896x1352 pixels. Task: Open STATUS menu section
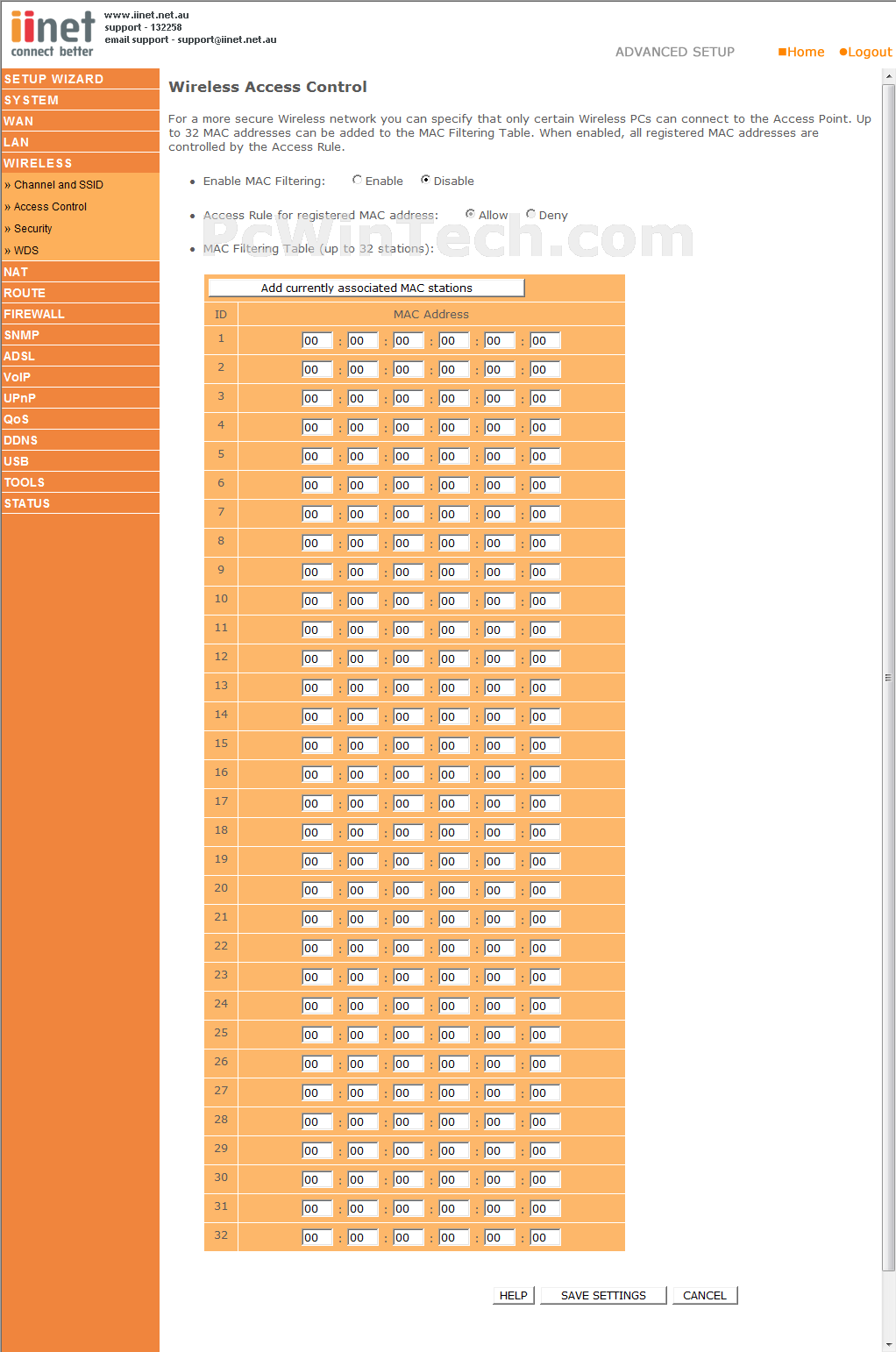[x=80, y=503]
